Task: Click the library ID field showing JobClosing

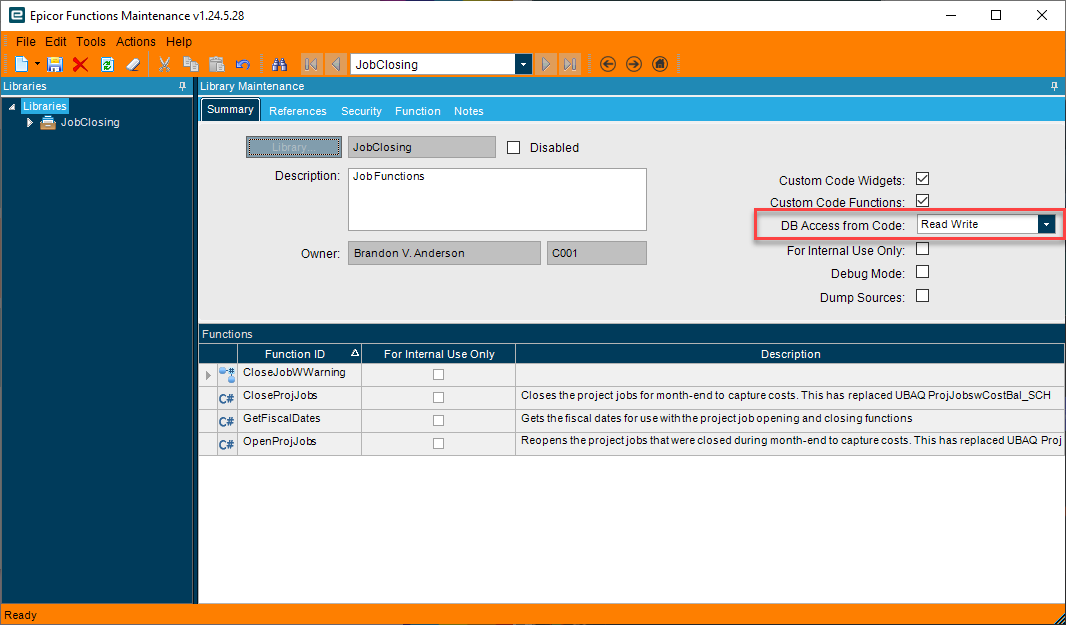Action: (422, 147)
